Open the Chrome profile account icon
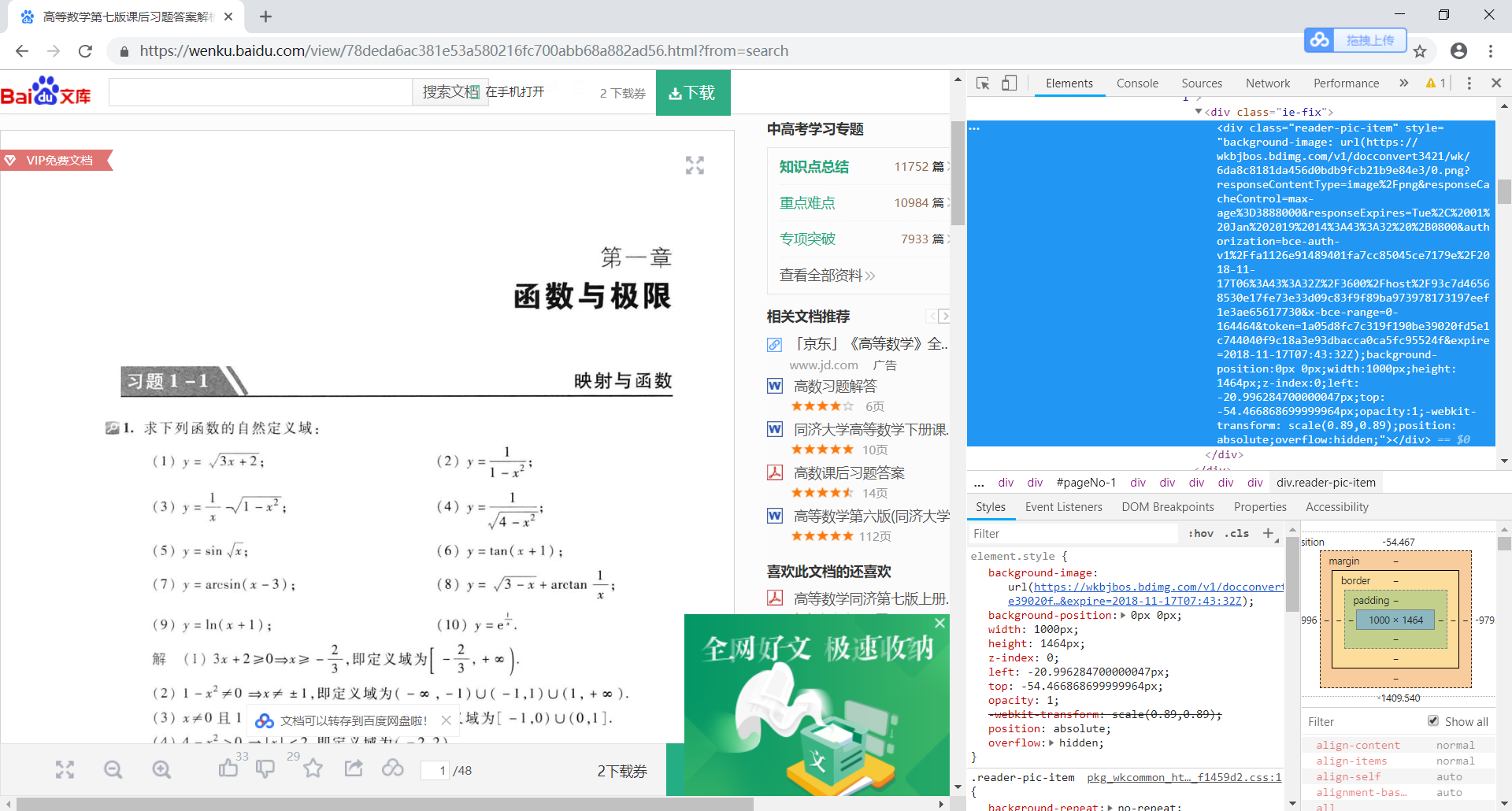 pyautogui.click(x=1458, y=51)
